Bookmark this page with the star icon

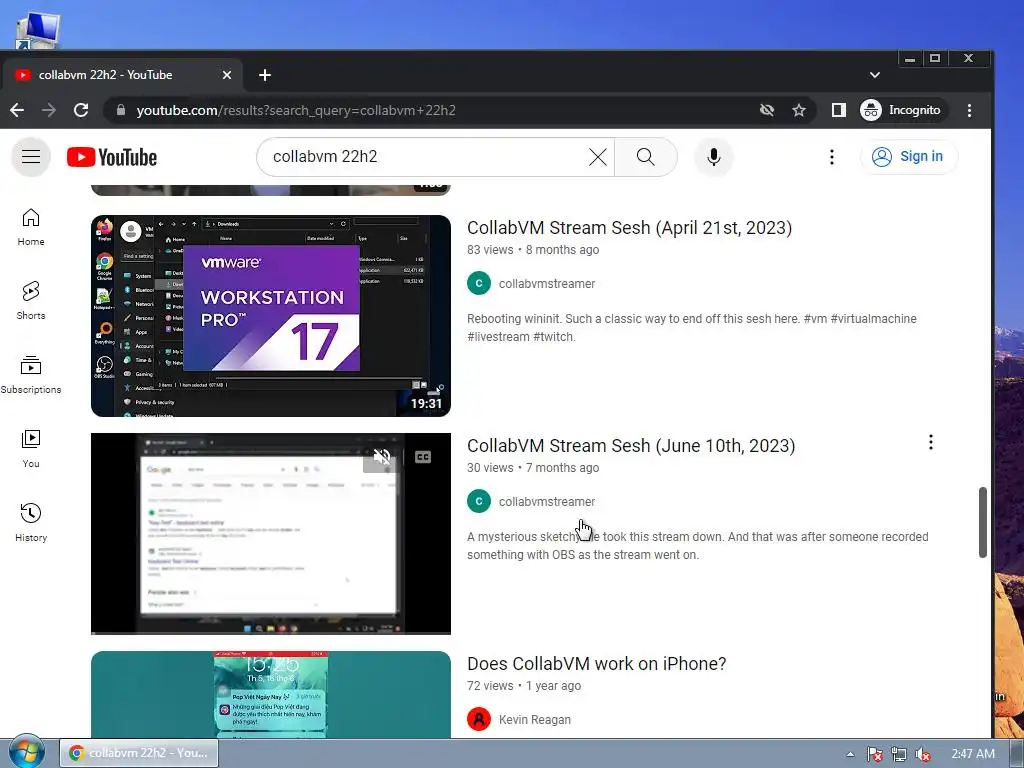(799, 110)
